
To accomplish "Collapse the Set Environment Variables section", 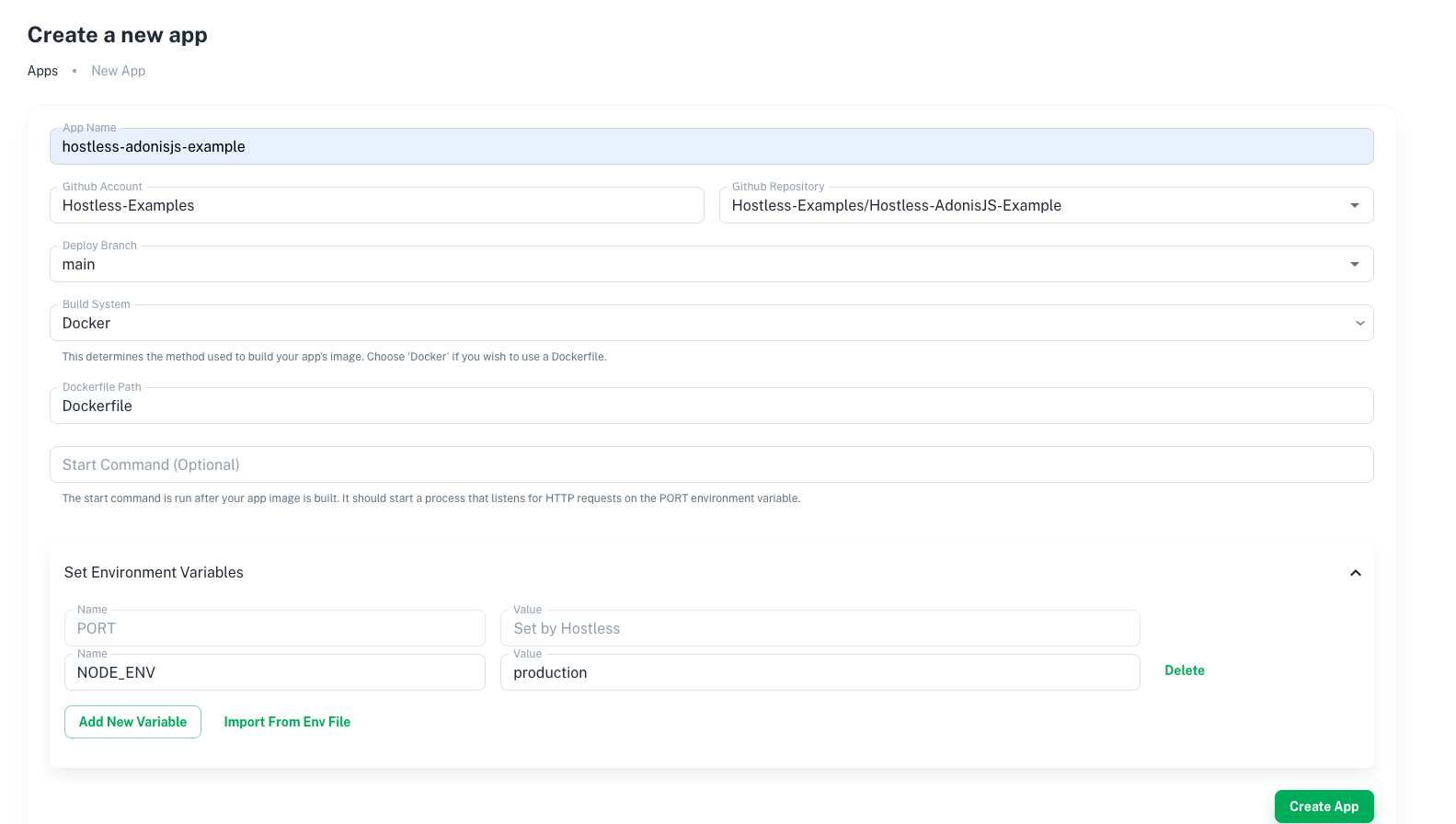I will (x=1355, y=573).
